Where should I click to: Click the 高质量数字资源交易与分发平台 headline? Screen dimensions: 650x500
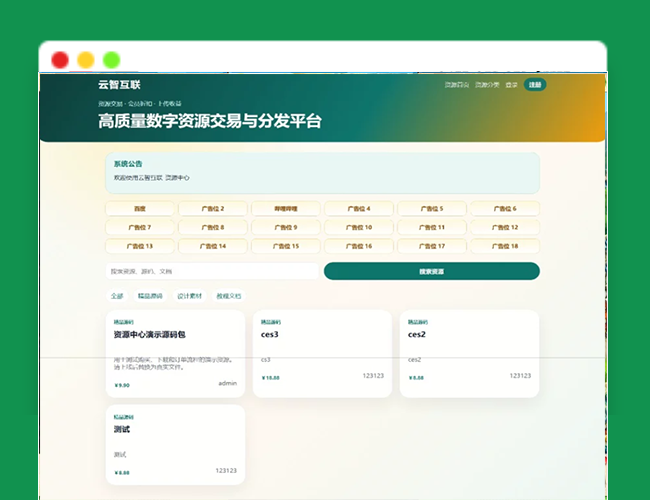pyautogui.click(x=210, y=121)
